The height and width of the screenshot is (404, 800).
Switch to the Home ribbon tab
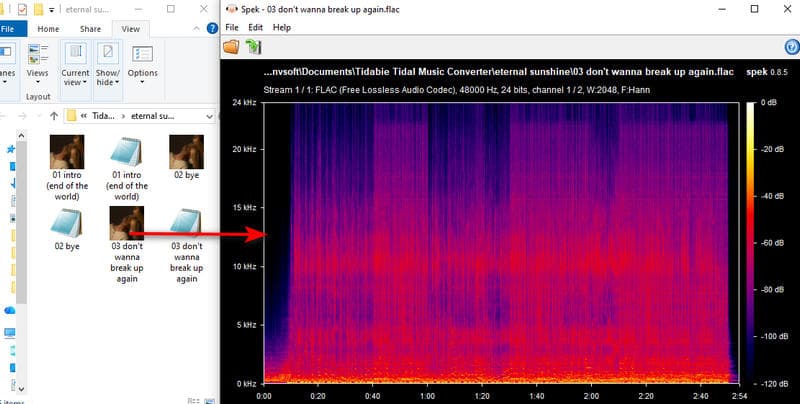click(48, 29)
